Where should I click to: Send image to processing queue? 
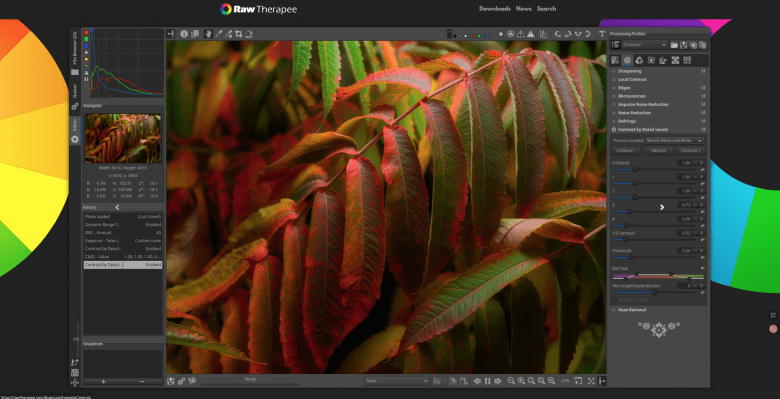[x=182, y=381]
